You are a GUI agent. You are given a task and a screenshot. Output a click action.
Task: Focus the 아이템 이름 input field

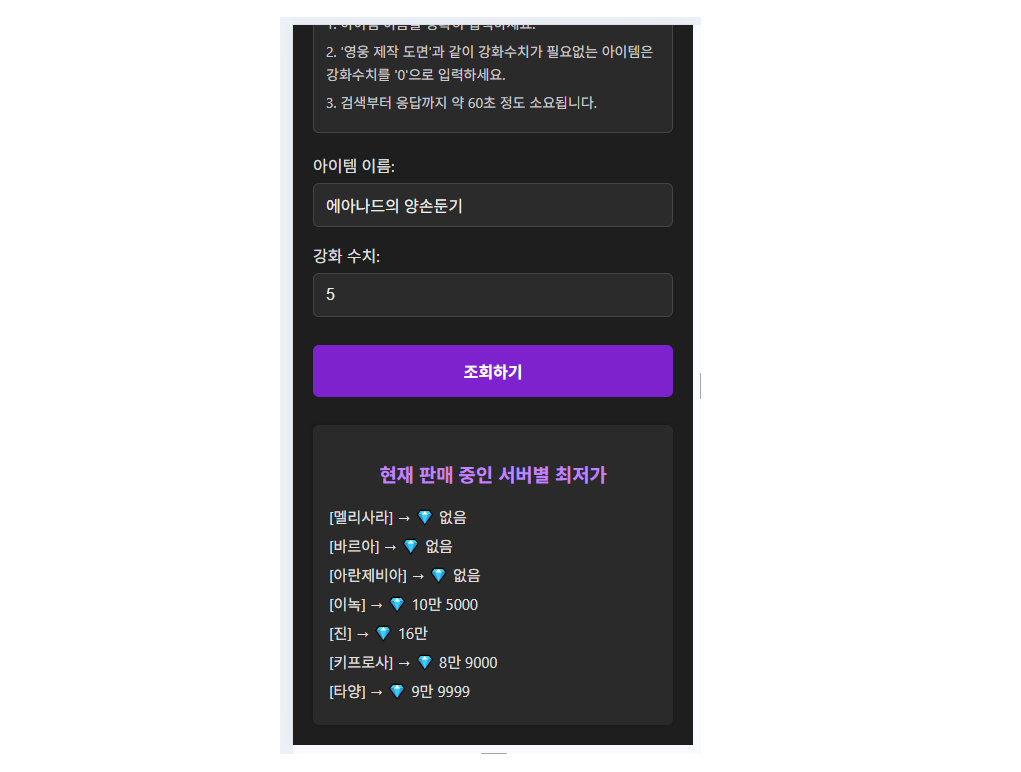492,205
